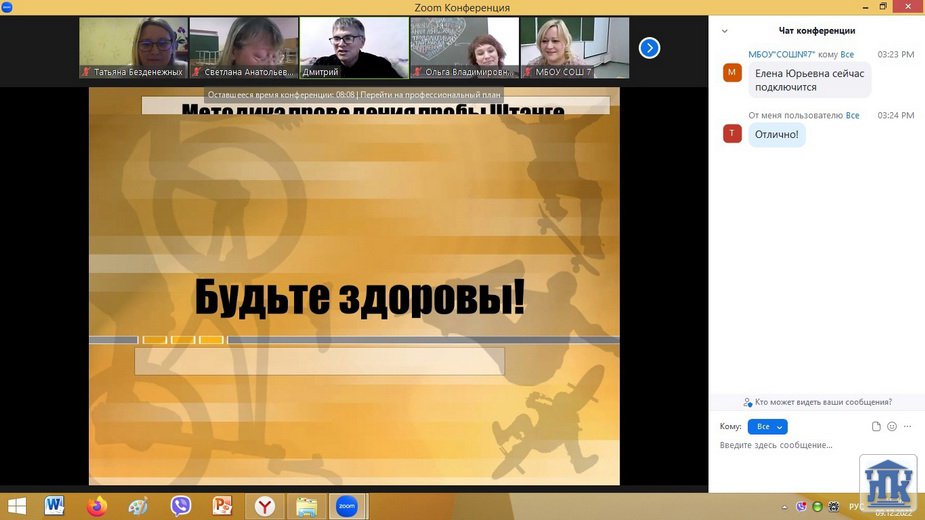Collapse the chat panel using header chevron
Image resolution: width=925 pixels, height=520 pixels.
pyautogui.click(x=724, y=31)
